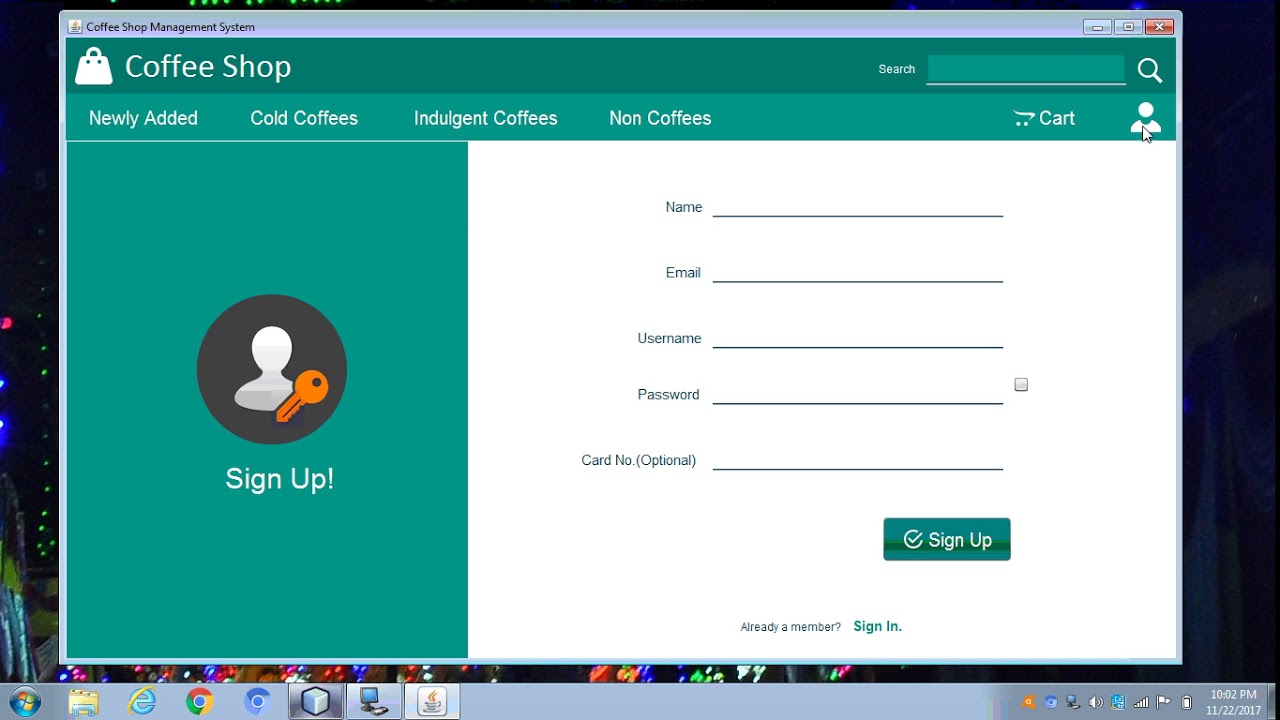Open the Non Coffees category
Screen dimensions: 1280x720
660,118
